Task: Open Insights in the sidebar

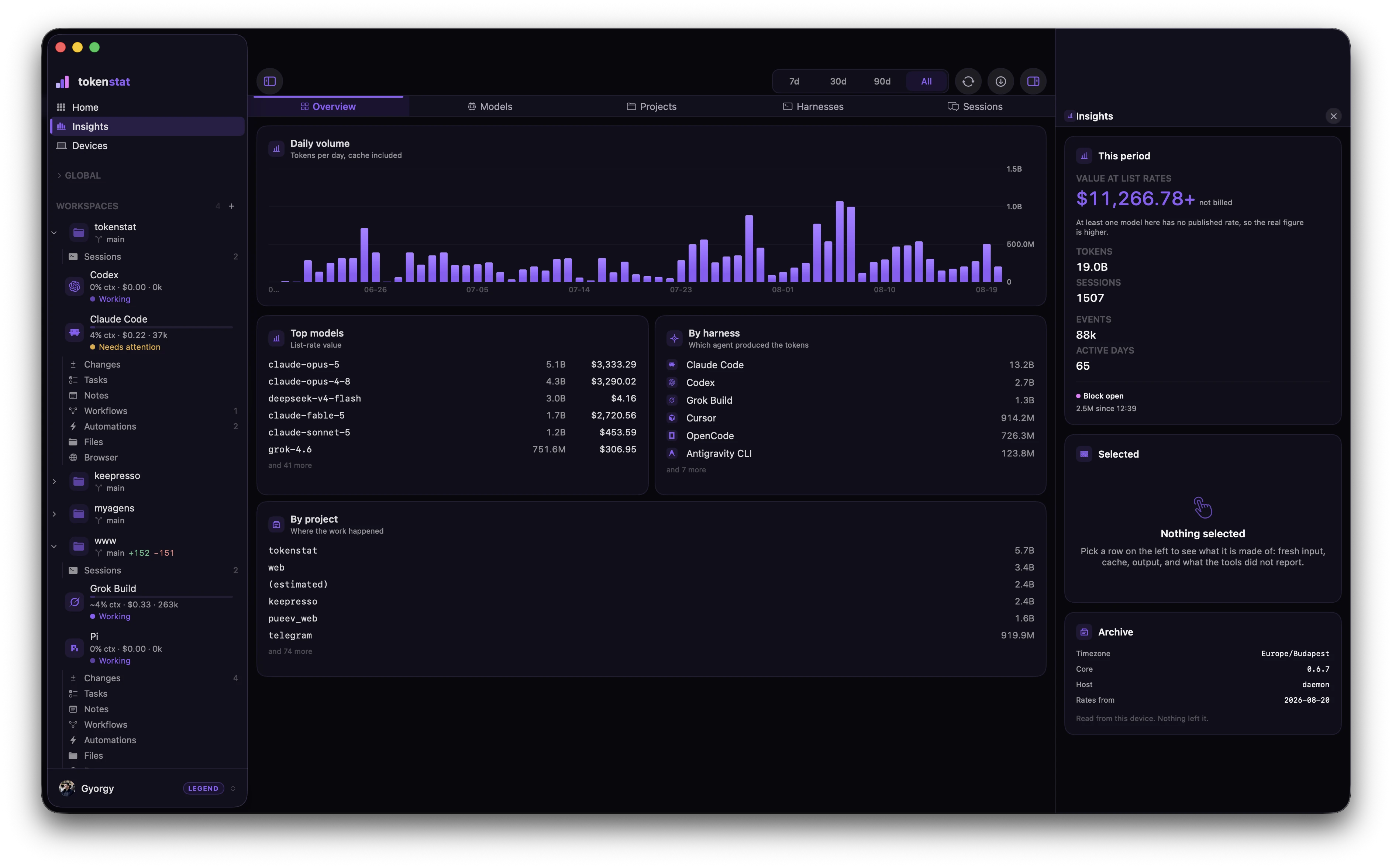Action: tap(148, 126)
